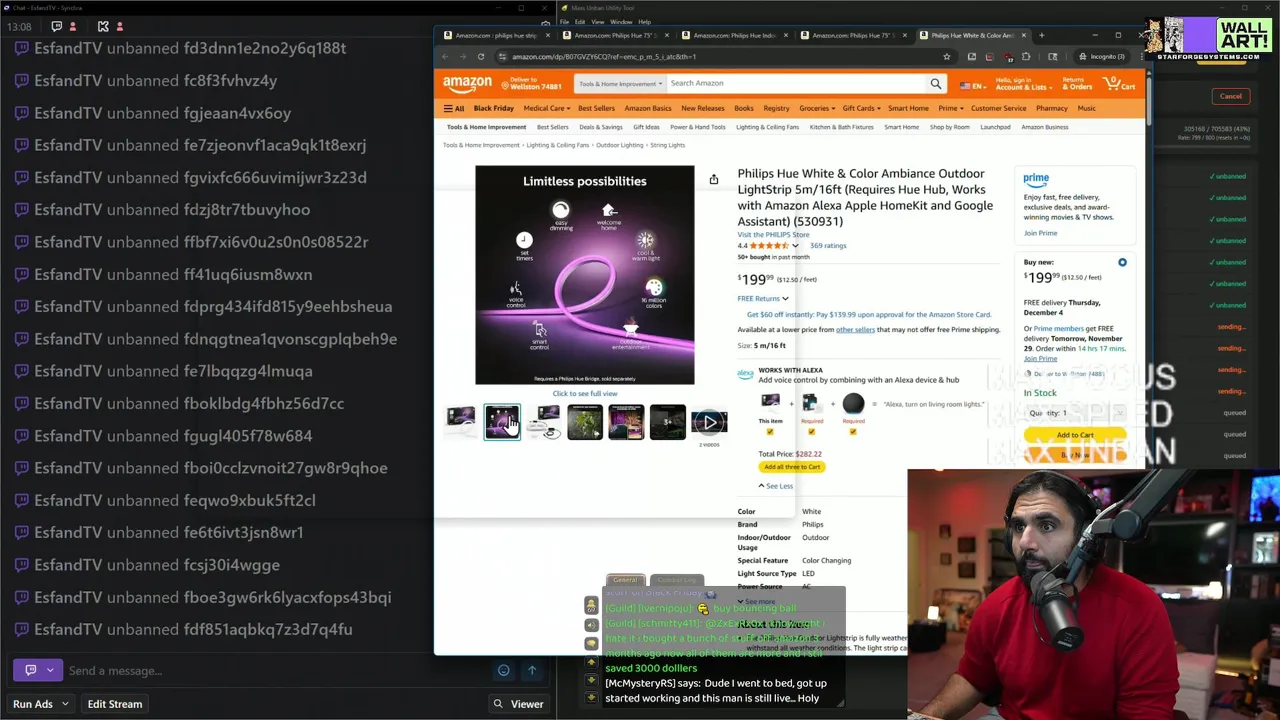Click the Join Prime link
The width and height of the screenshot is (1280, 720).
click(x=1040, y=233)
